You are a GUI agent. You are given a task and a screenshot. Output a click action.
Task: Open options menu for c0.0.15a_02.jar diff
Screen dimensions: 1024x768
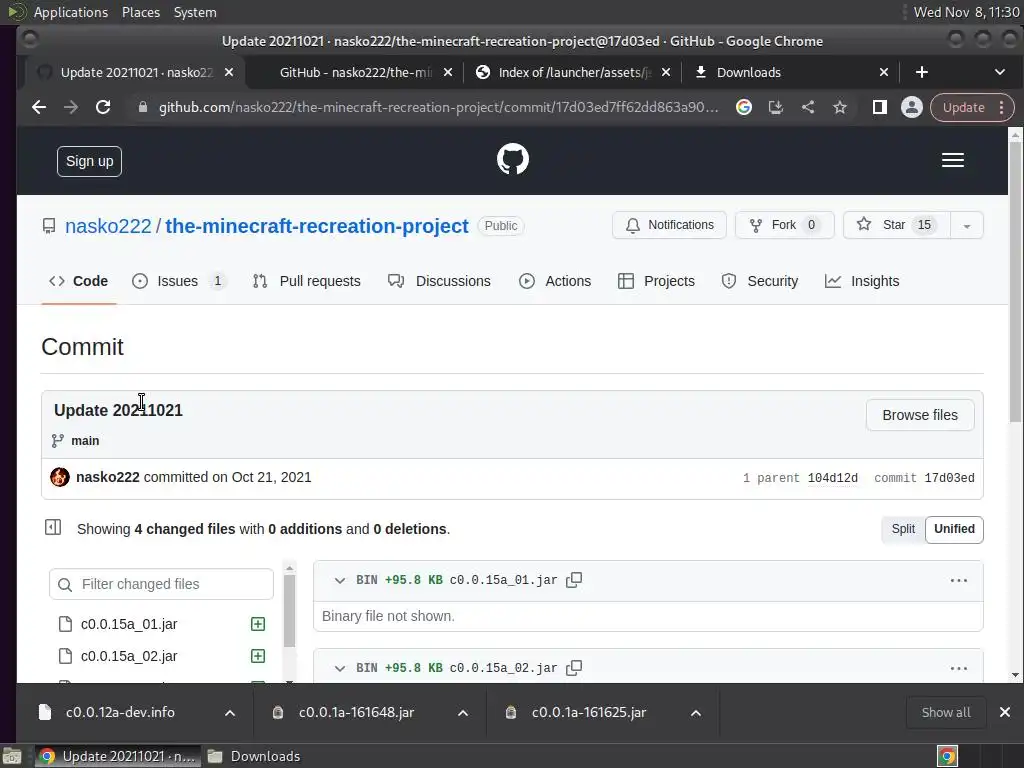[x=959, y=669]
